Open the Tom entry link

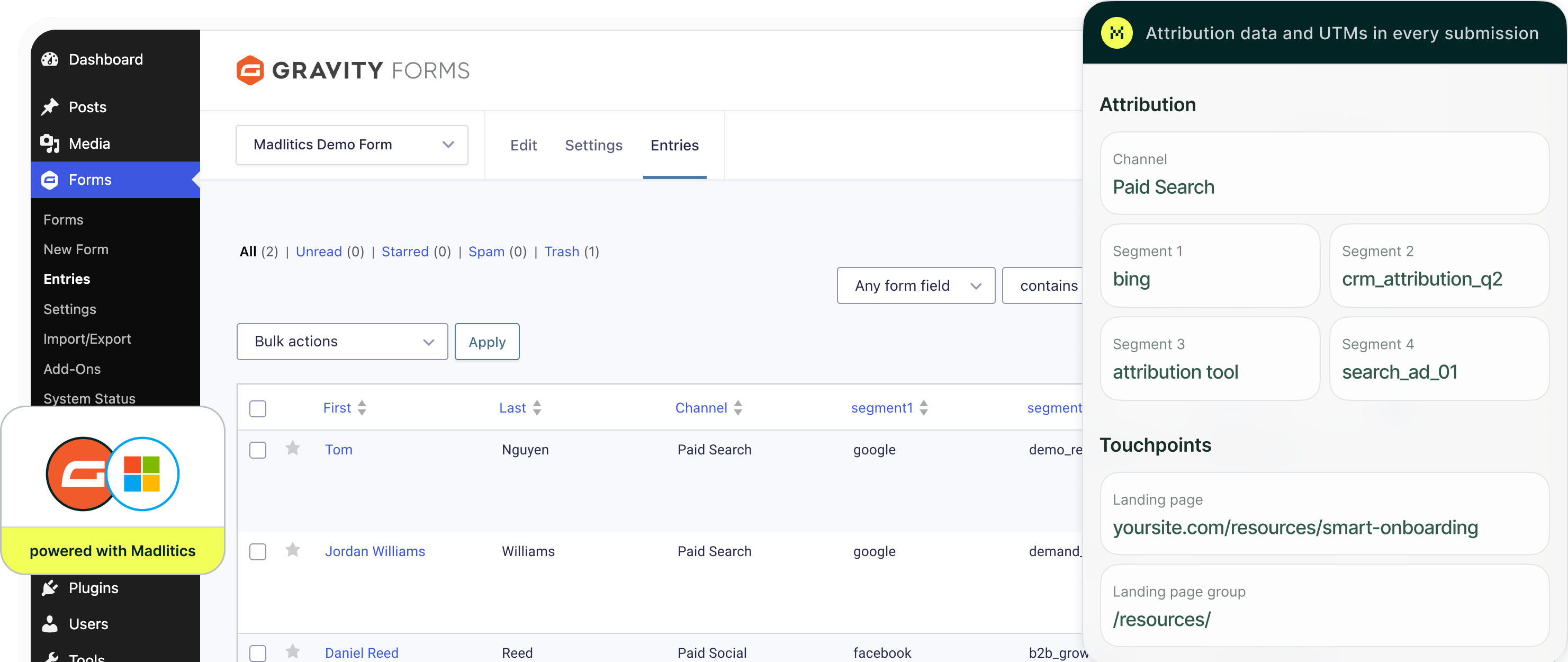pyautogui.click(x=338, y=450)
